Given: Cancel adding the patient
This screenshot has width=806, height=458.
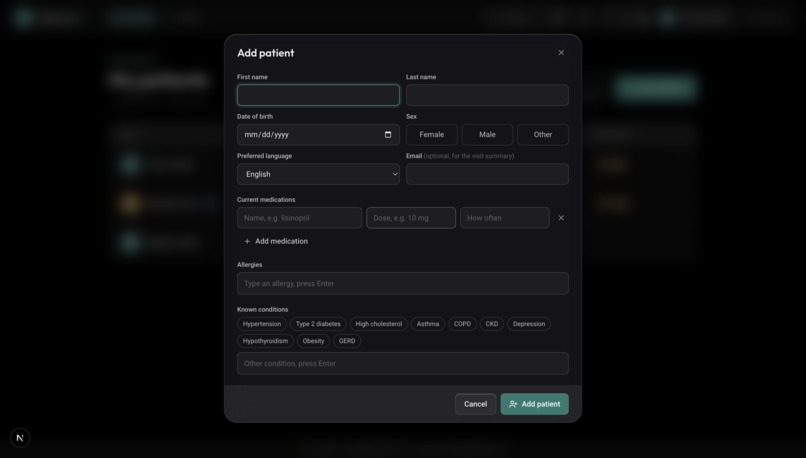Looking at the screenshot, I should coord(475,404).
